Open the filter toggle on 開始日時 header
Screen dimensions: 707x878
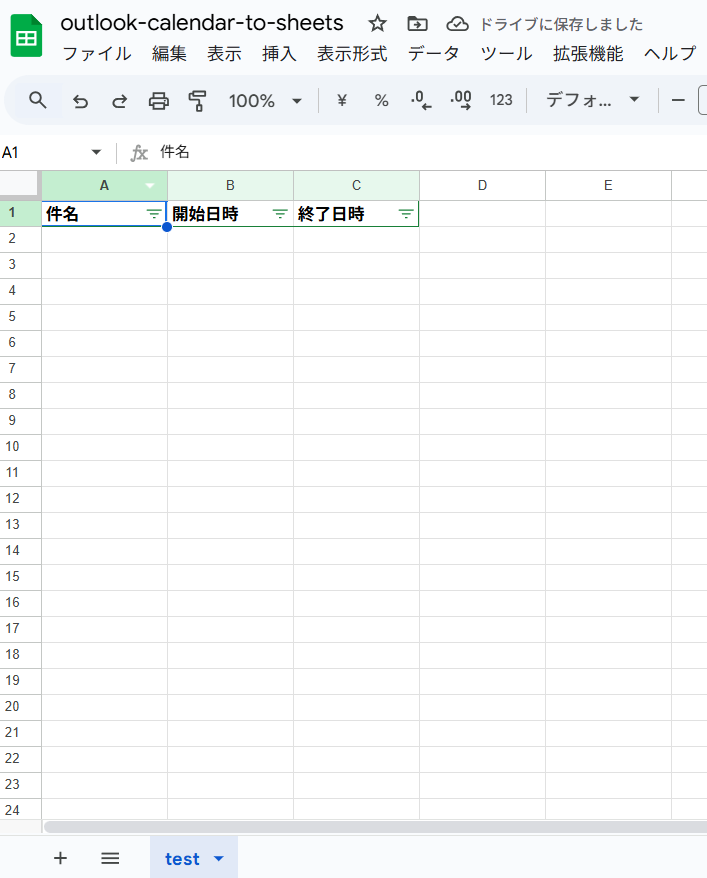tap(280, 214)
